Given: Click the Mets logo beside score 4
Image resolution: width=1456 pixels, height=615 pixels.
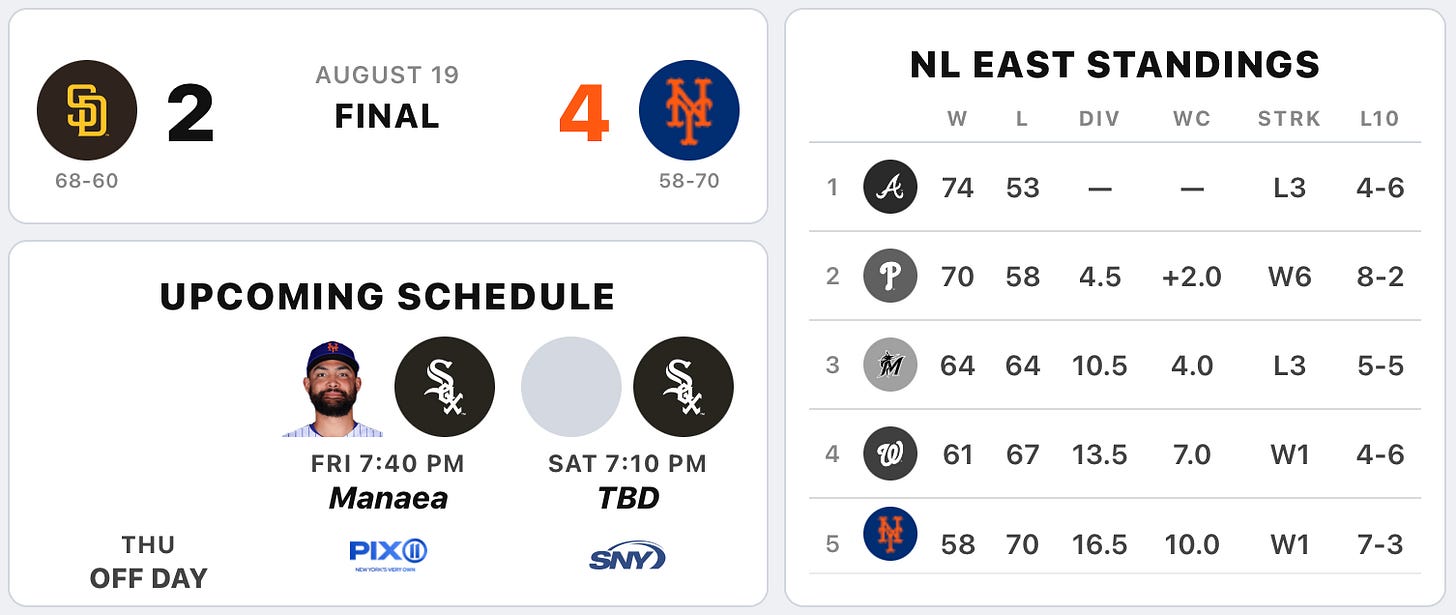Looking at the screenshot, I should [x=689, y=110].
